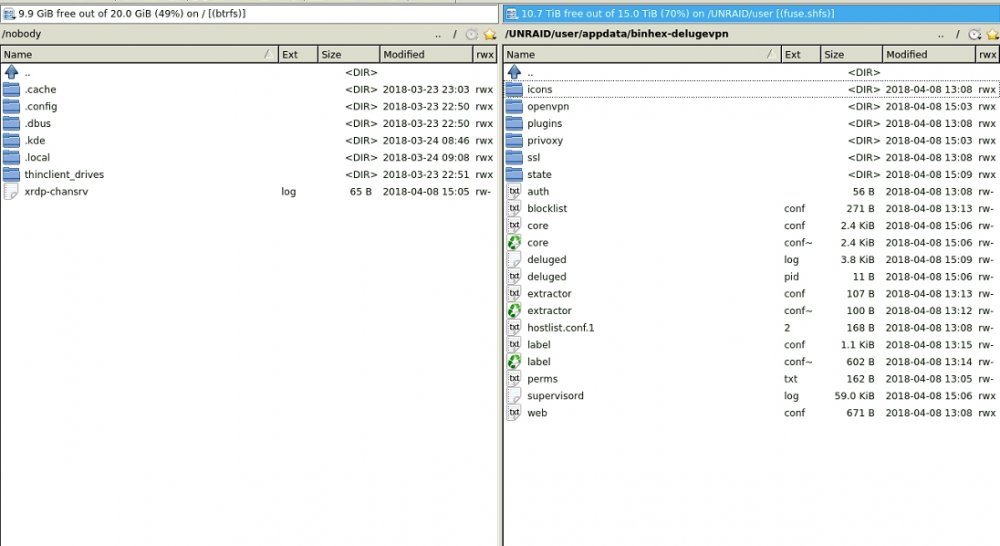Select the privoxy folder icon
Image resolution: width=1000 pixels, height=546 pixels.
[x=515, y=140]
